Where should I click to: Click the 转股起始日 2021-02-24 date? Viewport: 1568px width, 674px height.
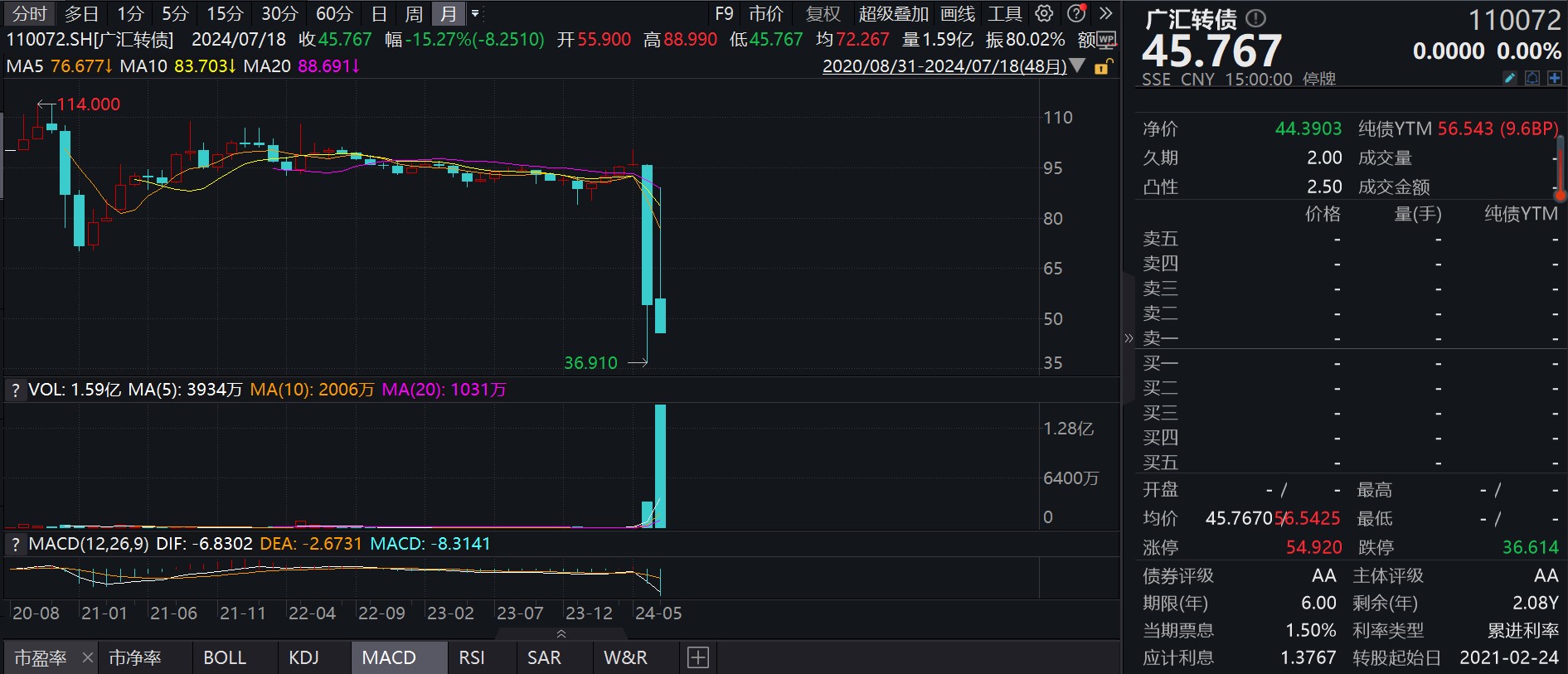[x=1509, y=657]
